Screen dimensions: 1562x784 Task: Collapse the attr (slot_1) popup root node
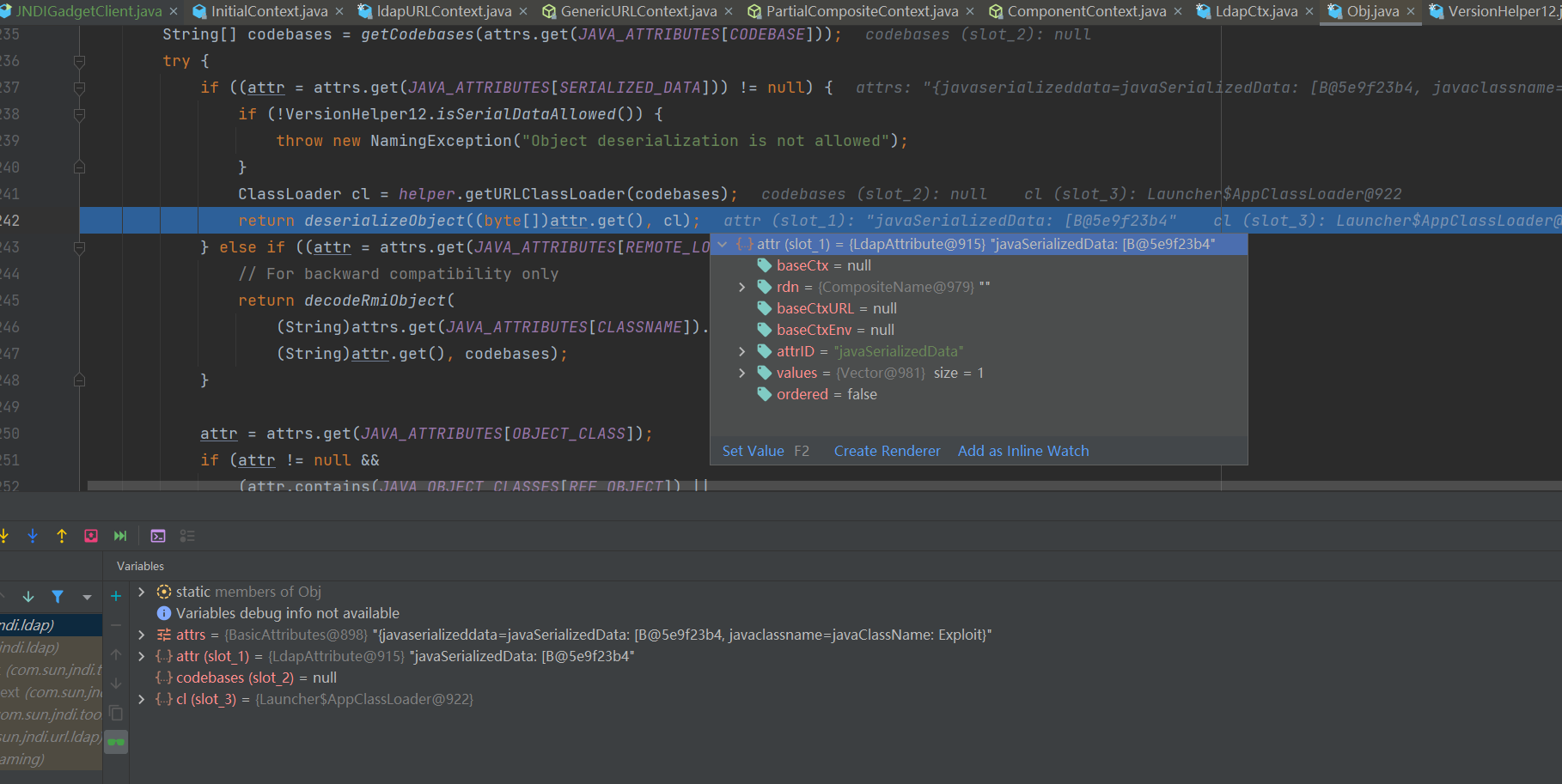(723, 244)
